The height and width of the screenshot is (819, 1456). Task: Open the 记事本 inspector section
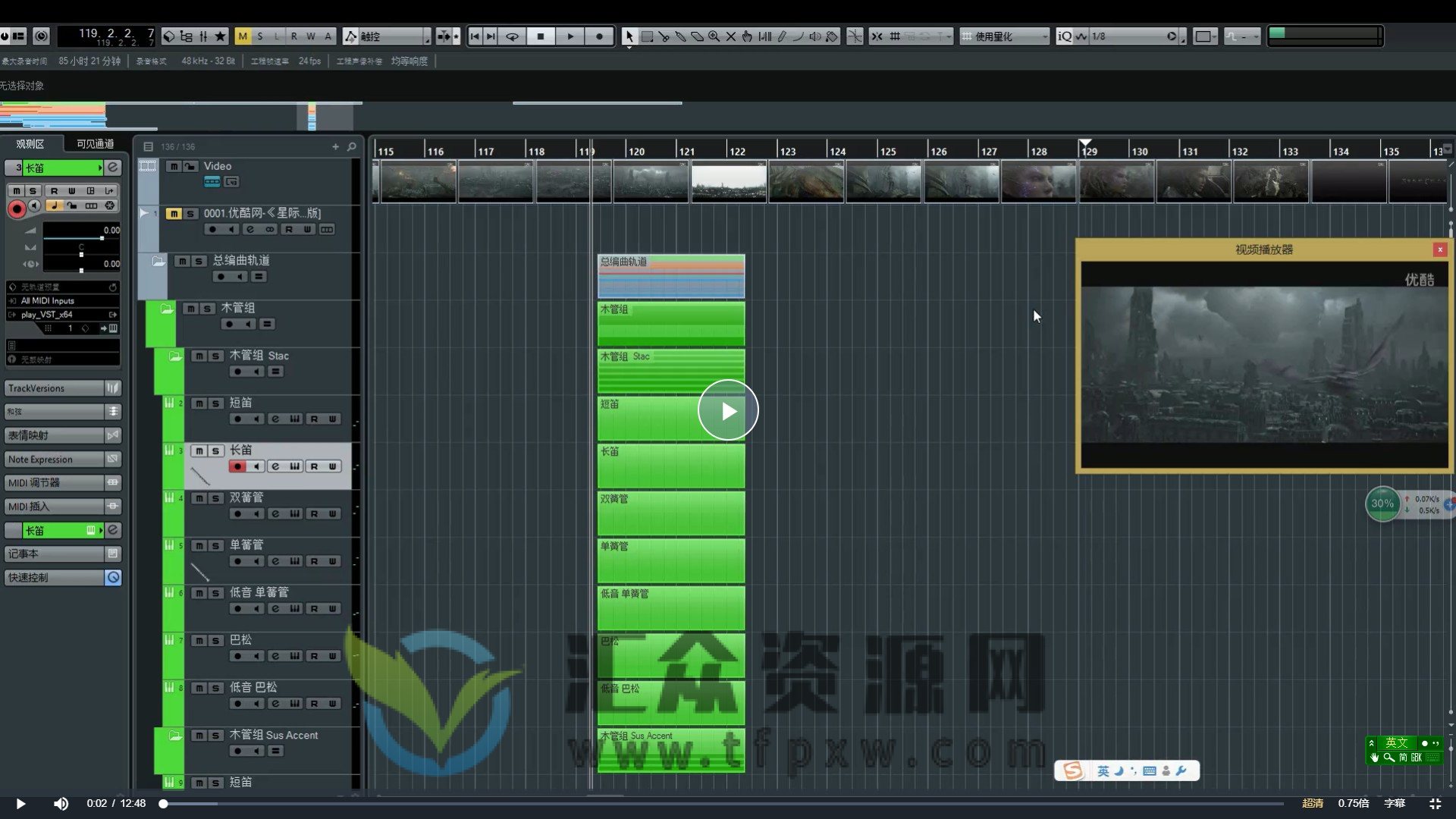(63, 554)
